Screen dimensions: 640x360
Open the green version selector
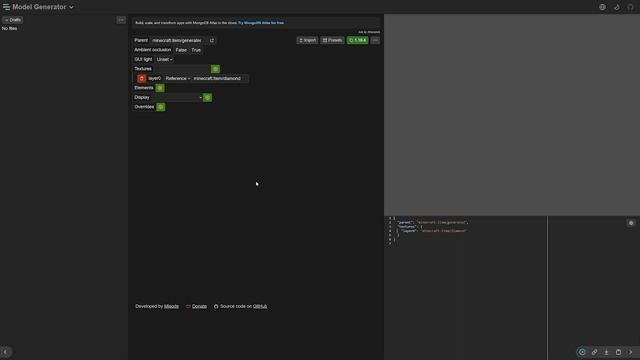(358, 40)
